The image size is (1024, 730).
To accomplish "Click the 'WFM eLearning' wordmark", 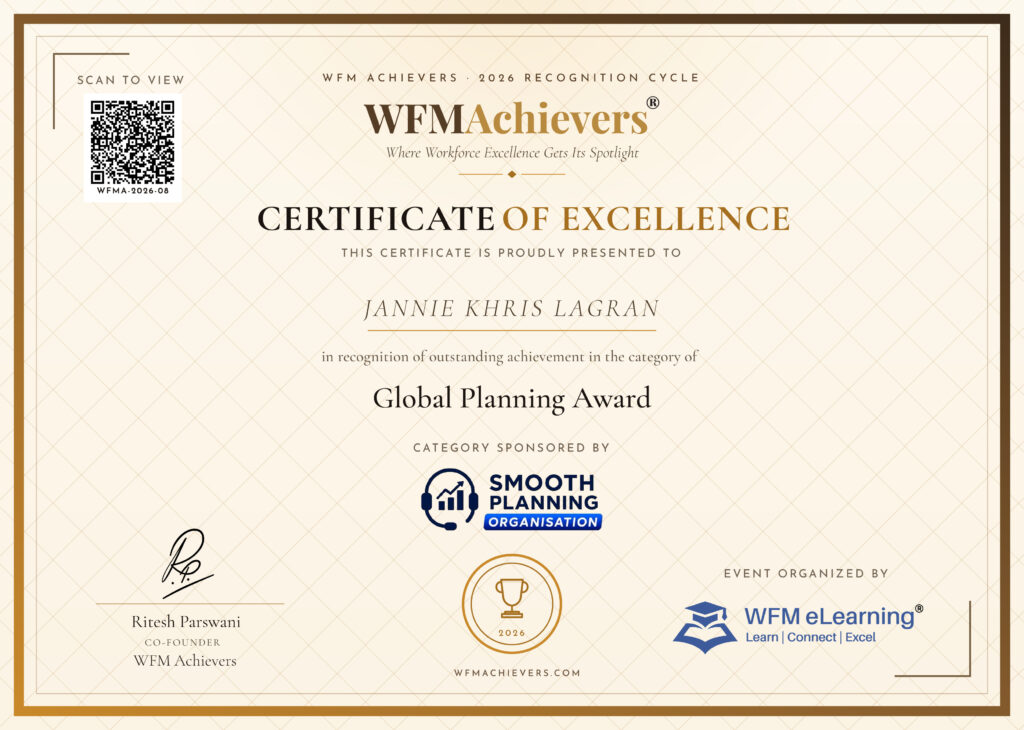I will click(829, 616).
